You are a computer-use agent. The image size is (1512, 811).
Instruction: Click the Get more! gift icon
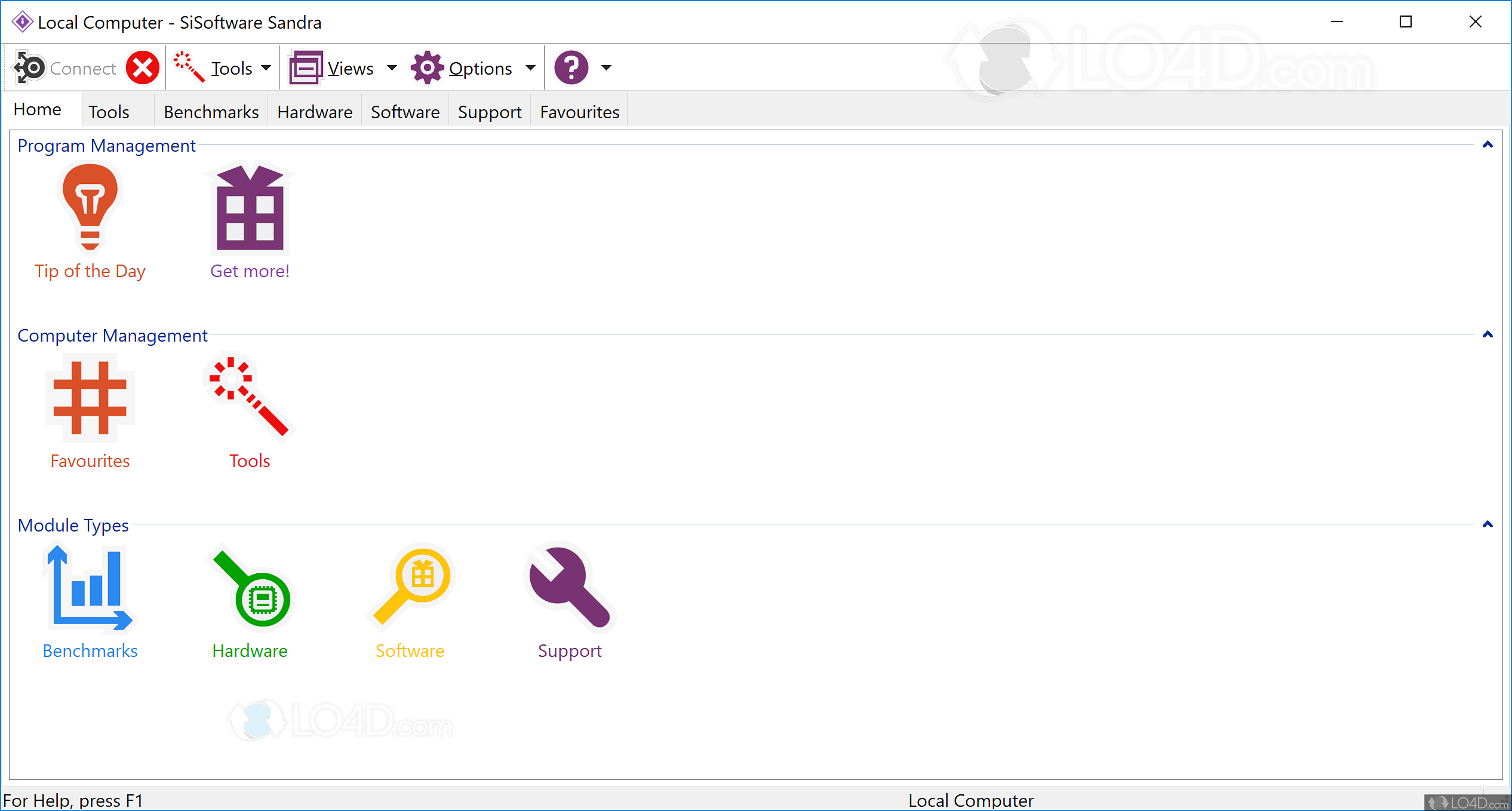(x=249, y=208)
